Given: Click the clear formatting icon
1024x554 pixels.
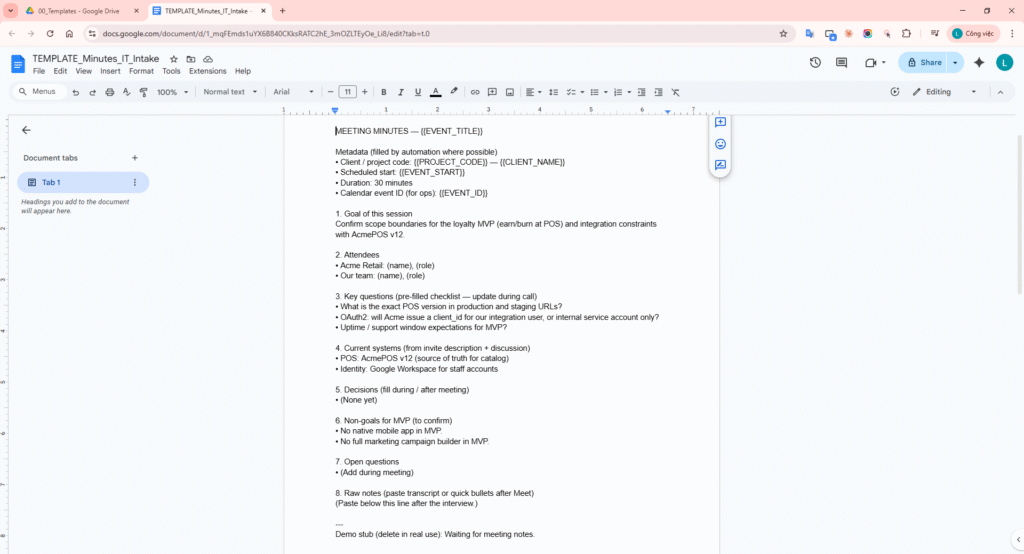Looking at the screenshot, I should pyautogui.click(x=675, y=92).
